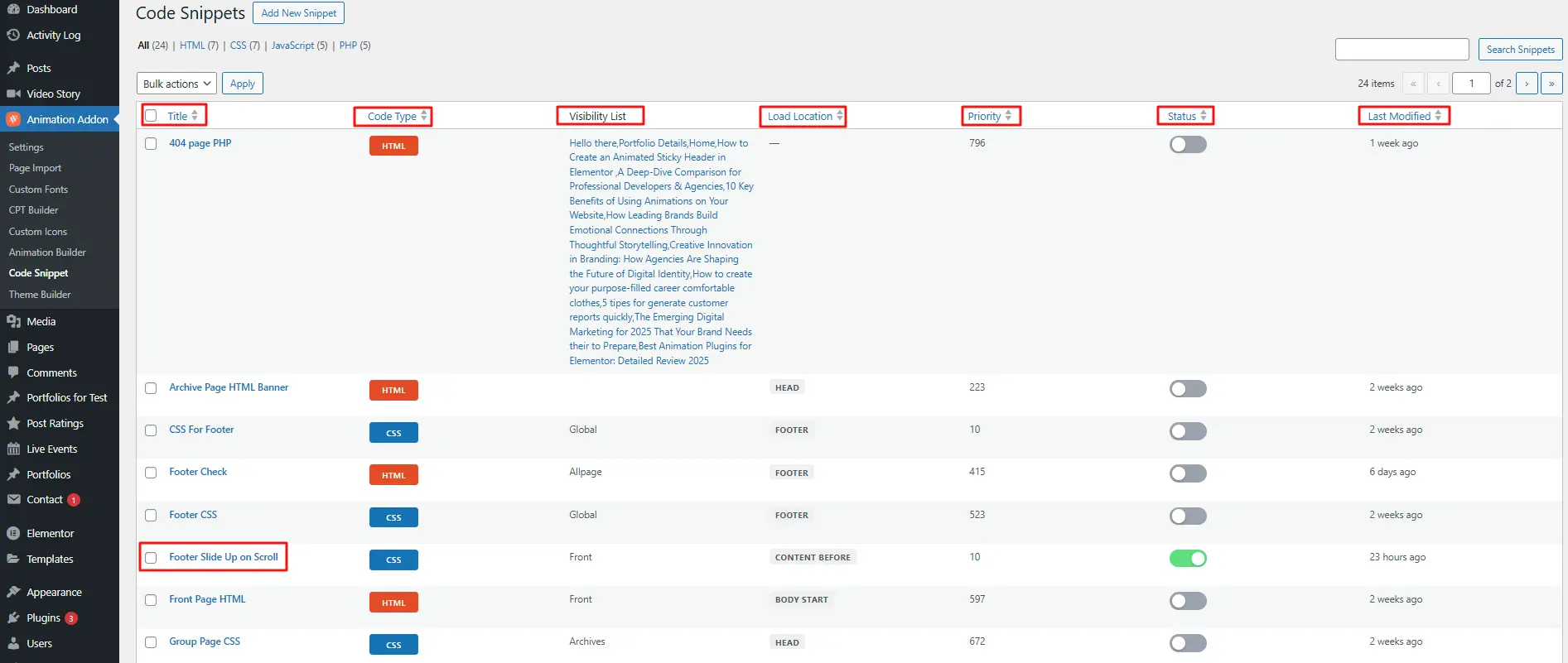Enable the 404 page PHP status toggle
The height and width of the screenshot is (663, 1568).
1187,144
